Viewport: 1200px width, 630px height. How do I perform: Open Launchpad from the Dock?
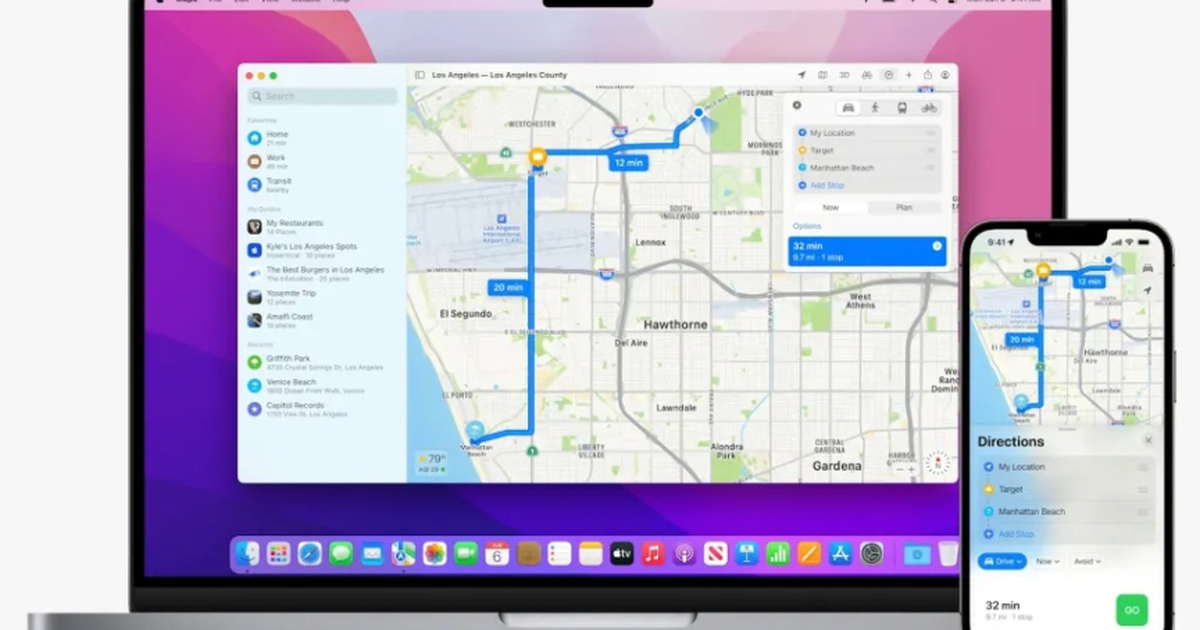pyautogui.click(x=279, y=553)
